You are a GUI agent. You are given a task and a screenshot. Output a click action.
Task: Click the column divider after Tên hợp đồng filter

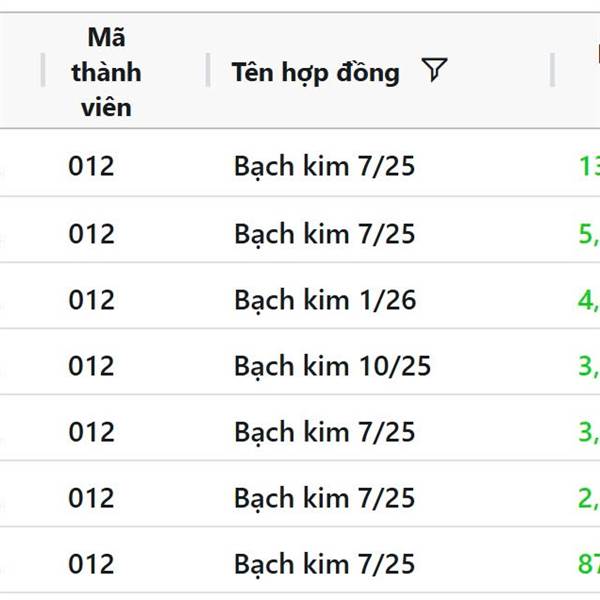point(552,70)
